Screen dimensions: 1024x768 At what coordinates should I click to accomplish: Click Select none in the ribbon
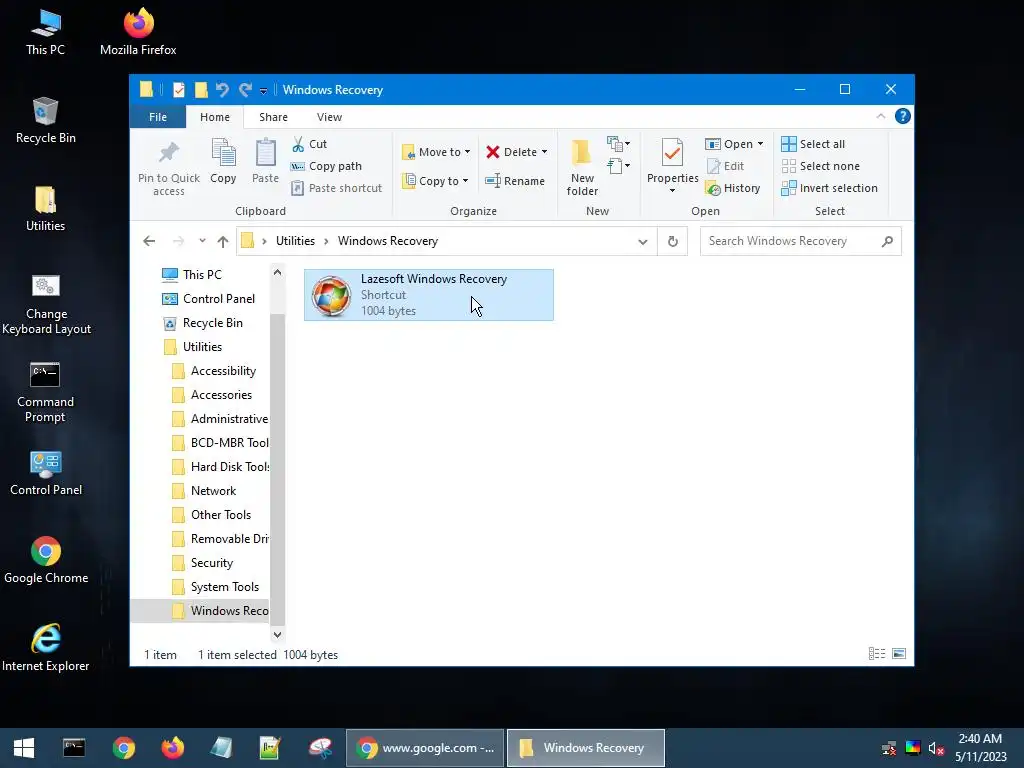pyautogui.click(x=820, y=166)
